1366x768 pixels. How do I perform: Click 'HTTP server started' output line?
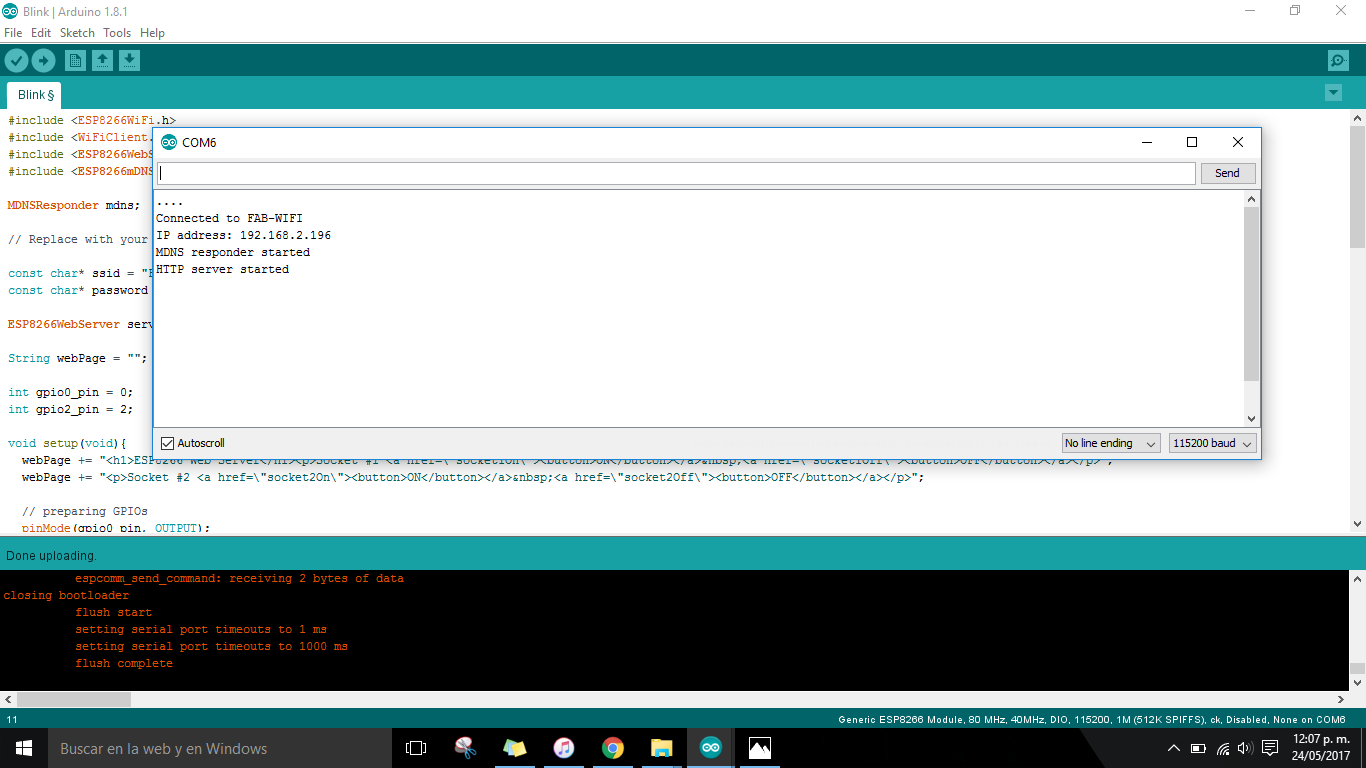tap(222, 270)
